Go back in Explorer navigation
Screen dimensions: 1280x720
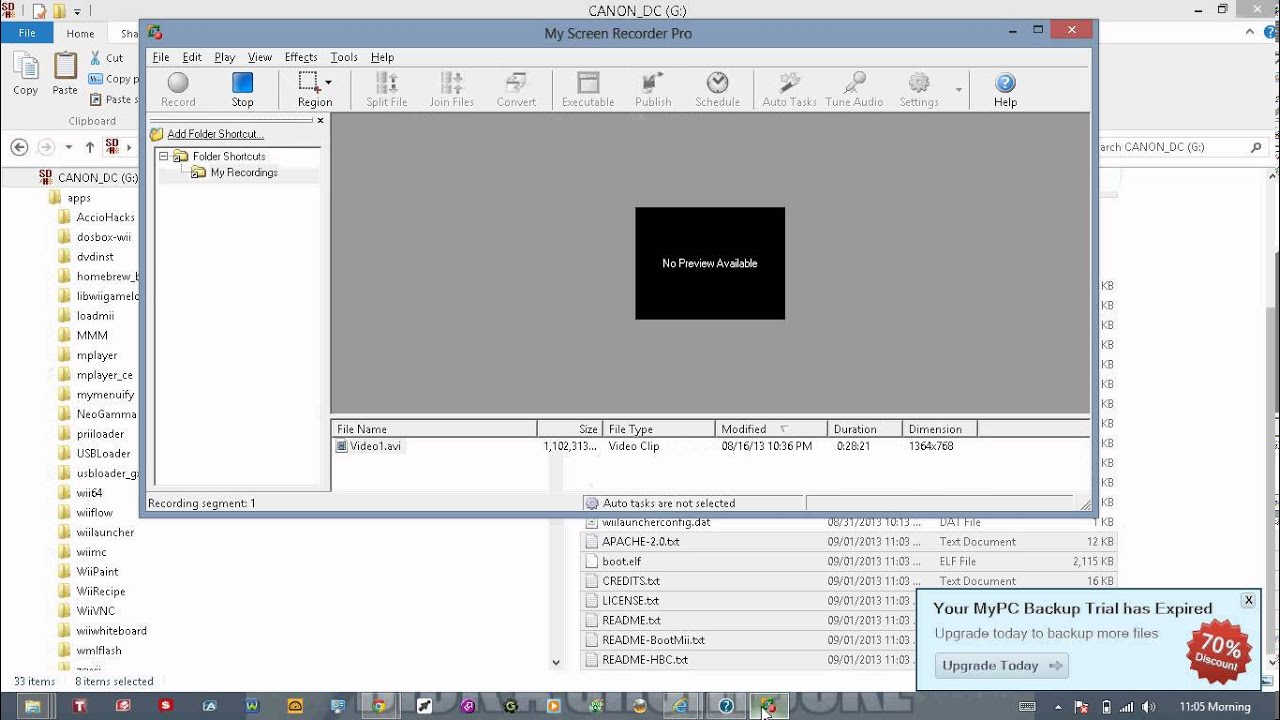19,147
